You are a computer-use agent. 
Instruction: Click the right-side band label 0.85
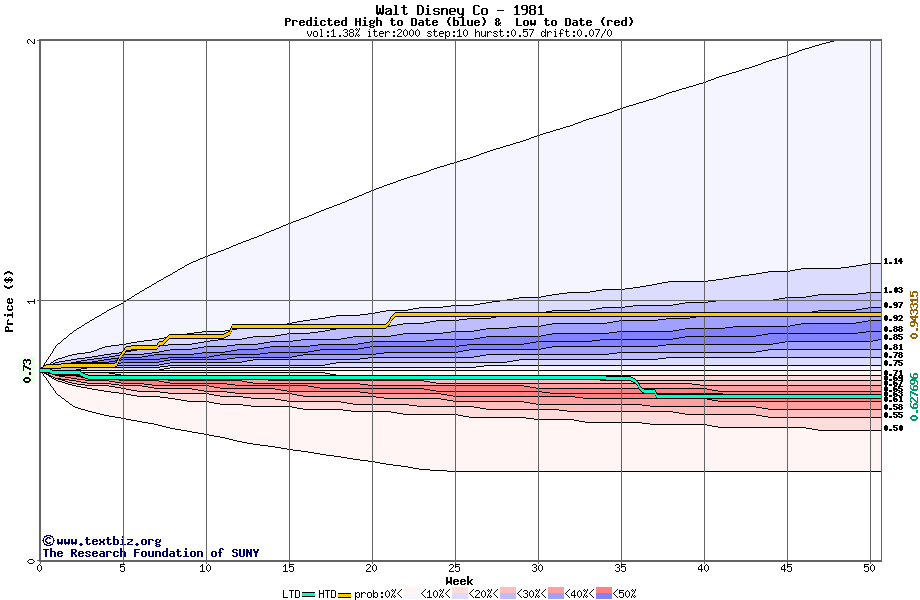pyautogui.click(x=893, y=337)
